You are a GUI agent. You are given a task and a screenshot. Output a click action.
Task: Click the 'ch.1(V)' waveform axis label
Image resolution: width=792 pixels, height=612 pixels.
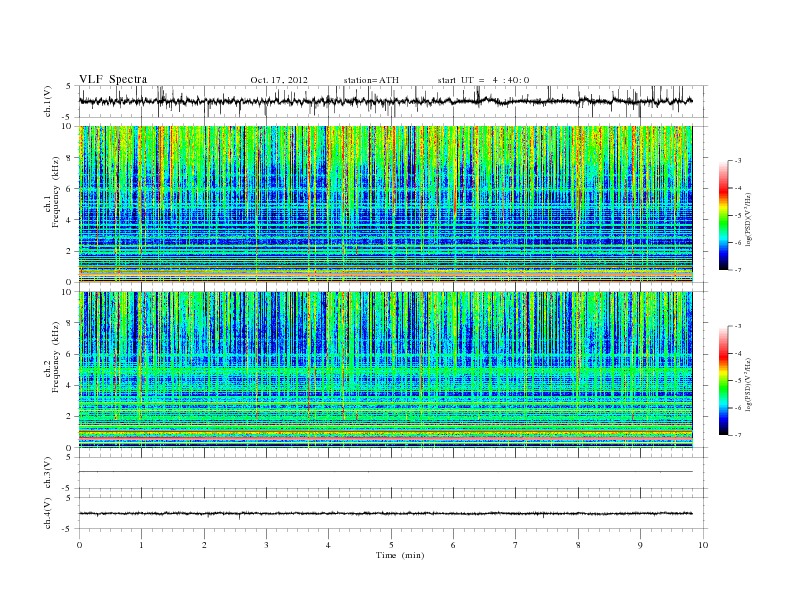pyautogui.click(x=48, y=101)
